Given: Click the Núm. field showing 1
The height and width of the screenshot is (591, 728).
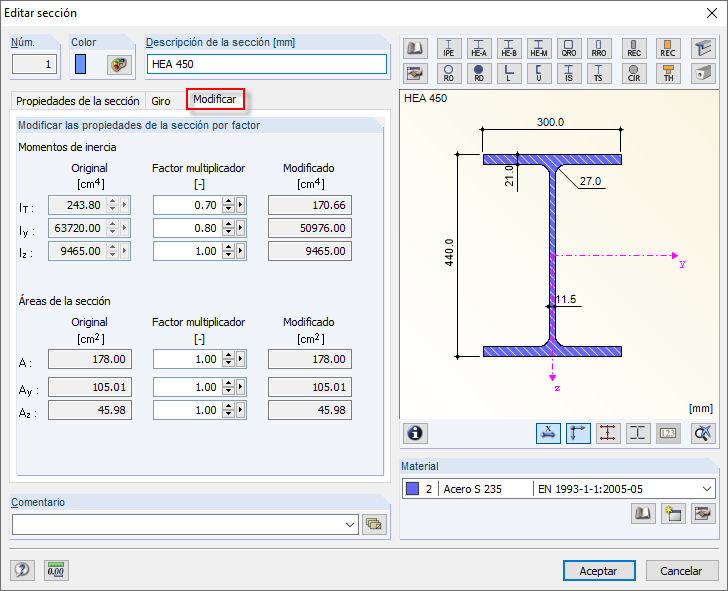Looking at the screenshot, I should coord(34,64).
